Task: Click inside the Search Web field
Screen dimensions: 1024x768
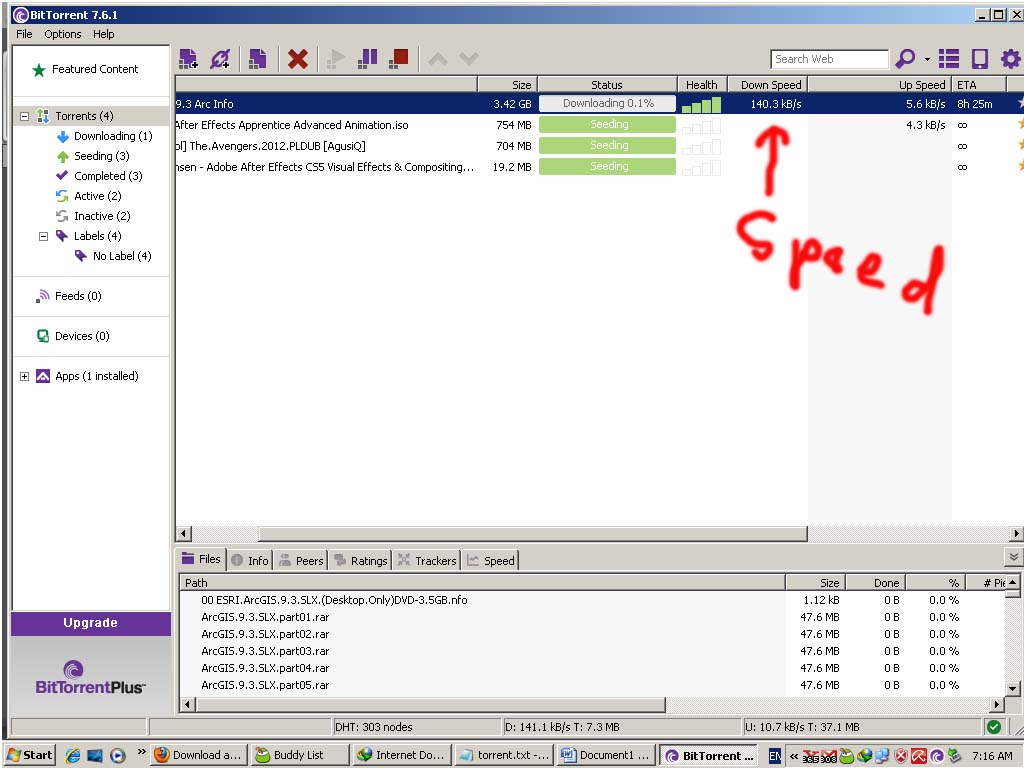Action: click(x=829, y=59)
